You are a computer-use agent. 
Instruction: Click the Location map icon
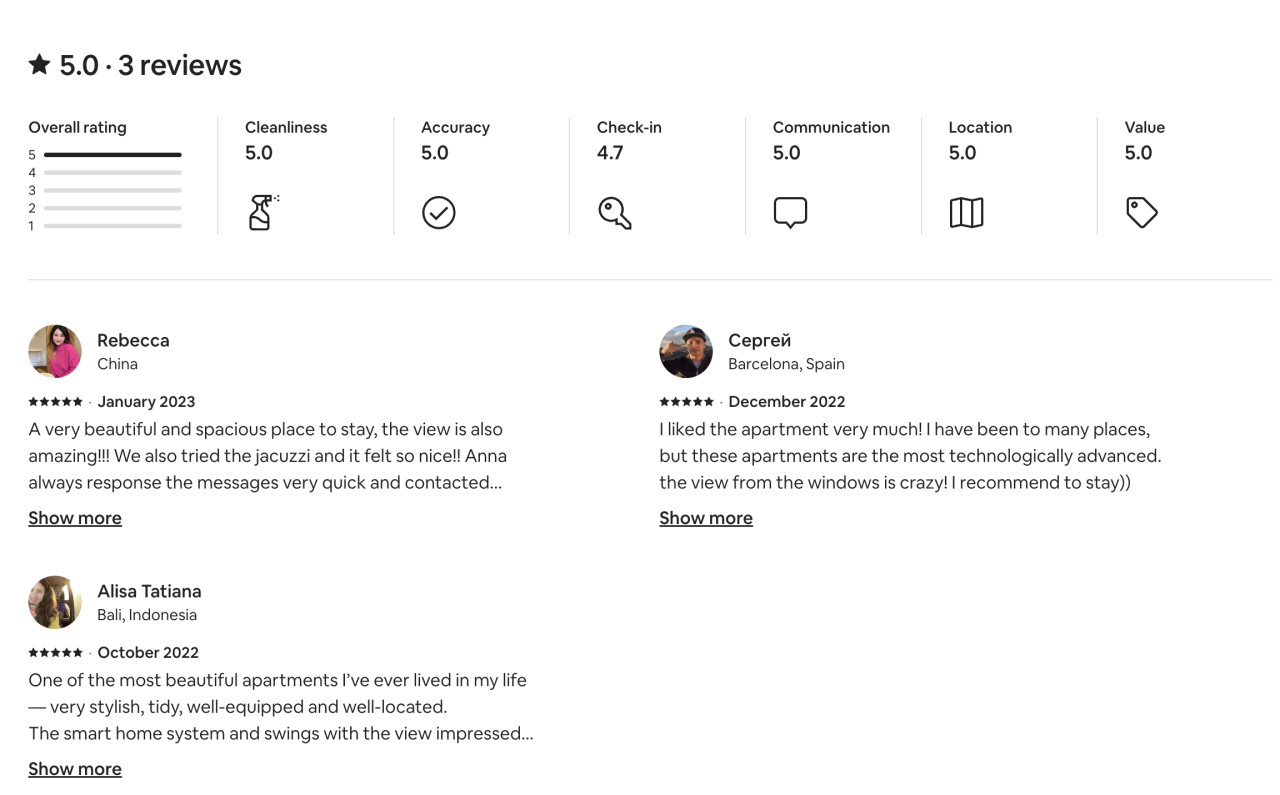click(966, 212)
